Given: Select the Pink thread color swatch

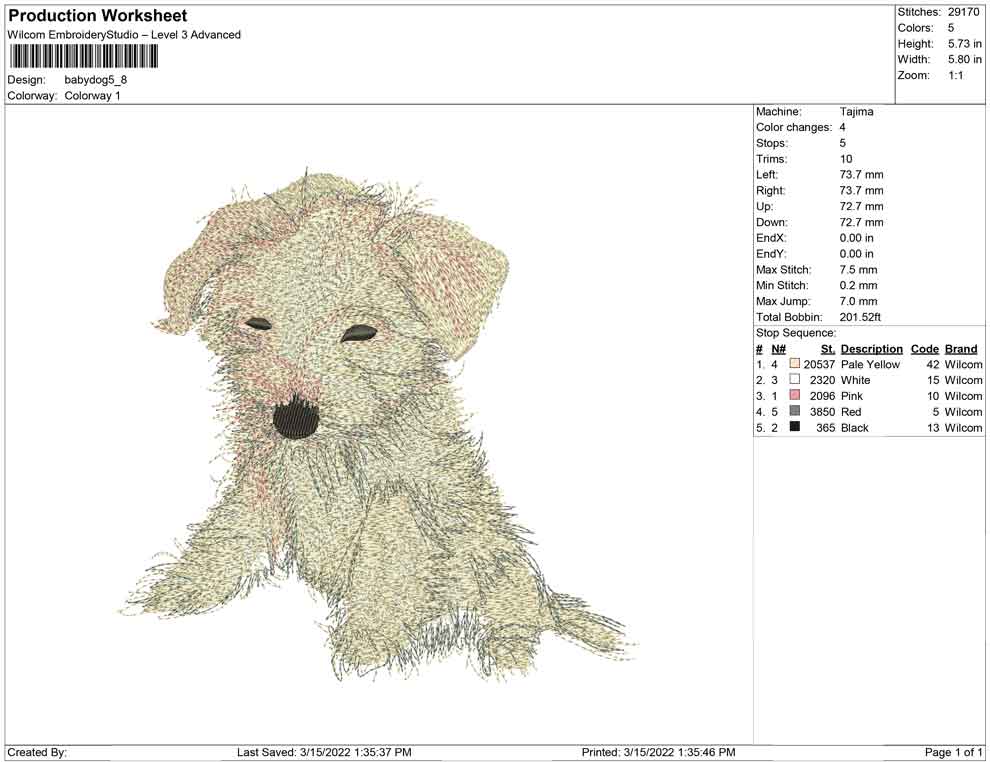Looking at the screenshot, I should click(794, 395).
